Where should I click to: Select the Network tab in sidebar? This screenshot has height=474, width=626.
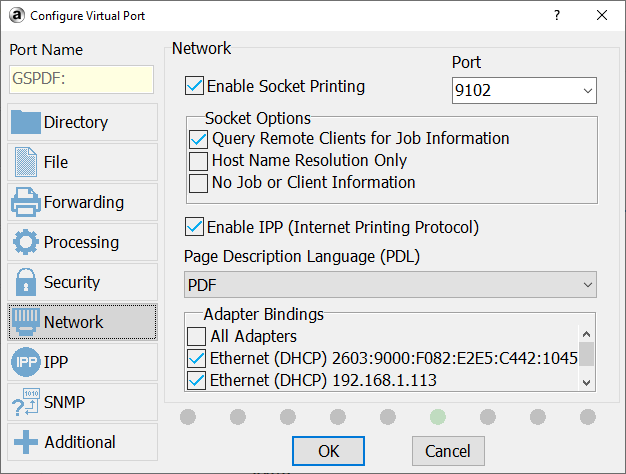83,322
